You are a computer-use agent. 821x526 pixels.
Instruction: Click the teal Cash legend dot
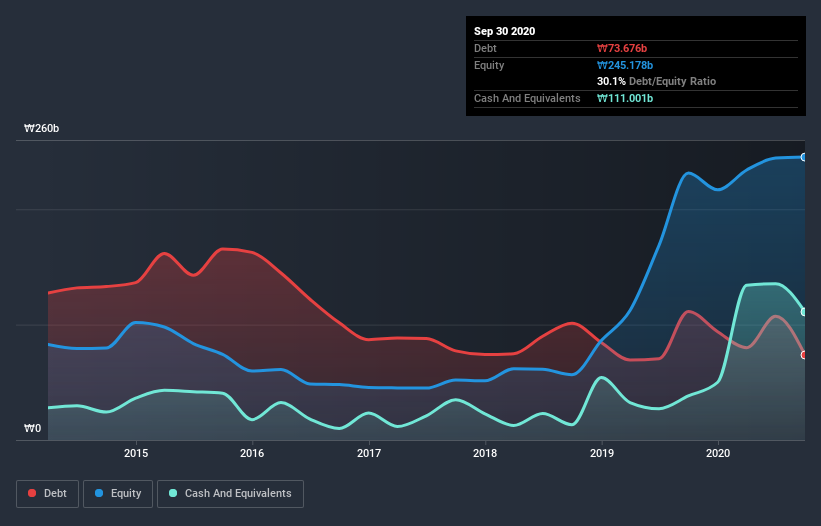pyautogui.click(x=173, y=493)
